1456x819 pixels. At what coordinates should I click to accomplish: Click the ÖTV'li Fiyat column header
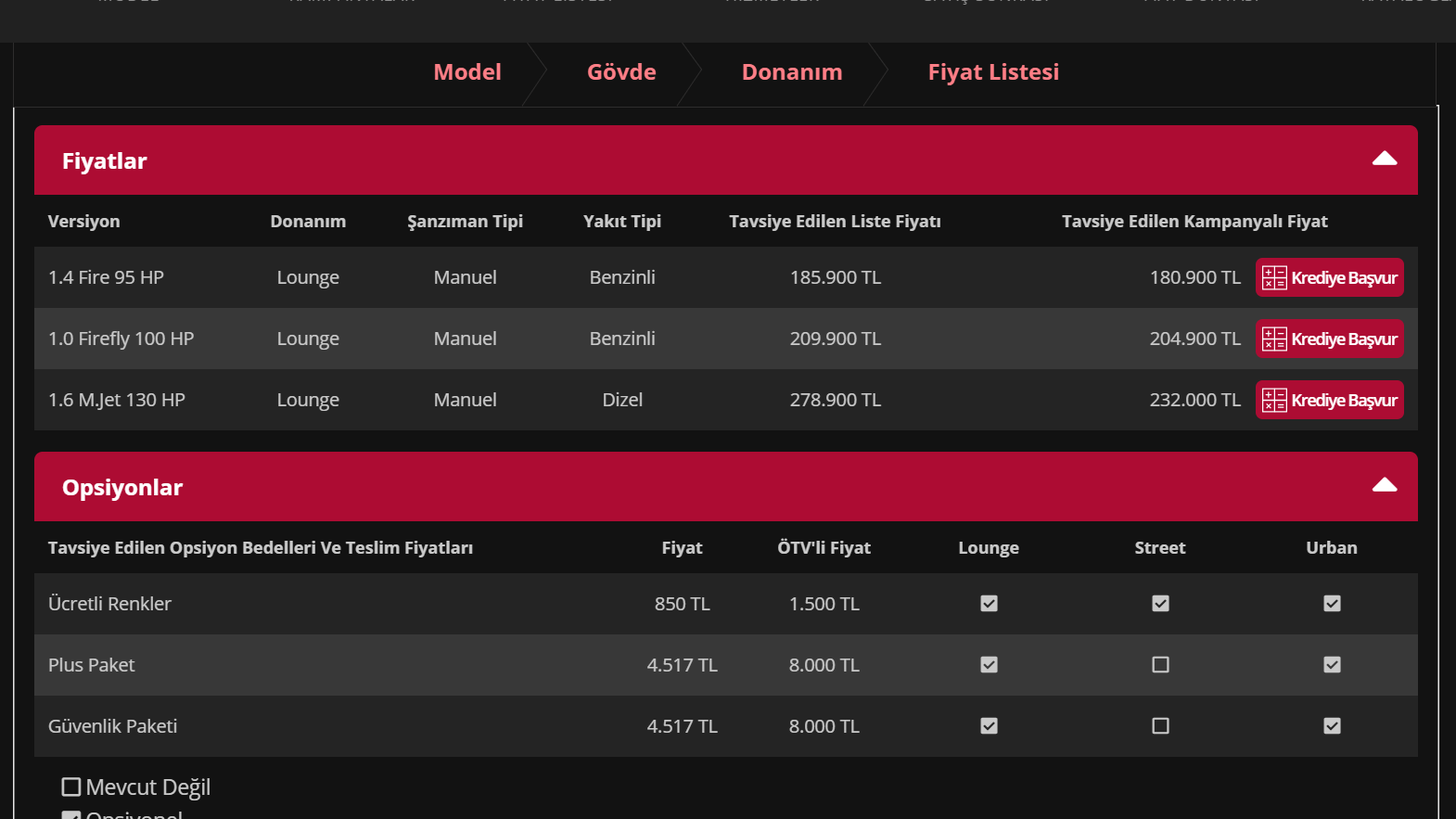point(824,548)
